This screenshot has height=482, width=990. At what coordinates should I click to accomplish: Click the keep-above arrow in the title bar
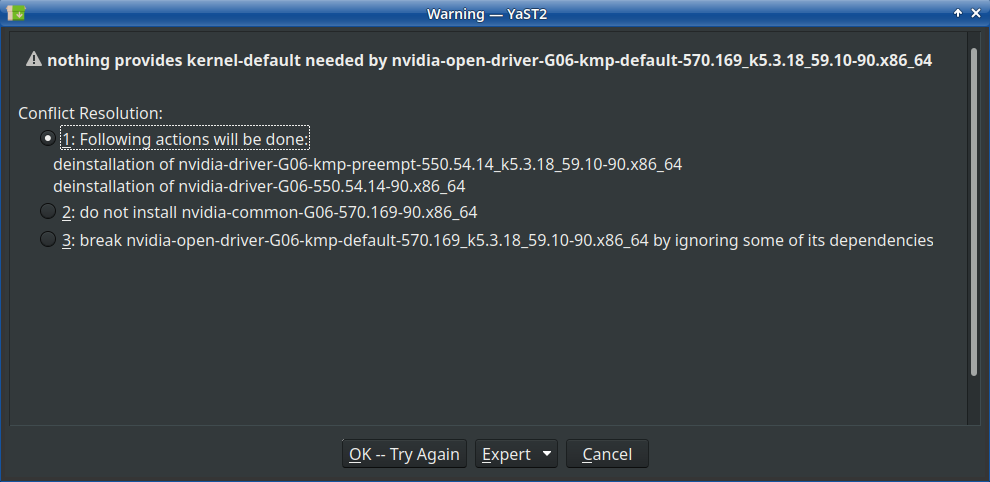[x=957, y=13]
